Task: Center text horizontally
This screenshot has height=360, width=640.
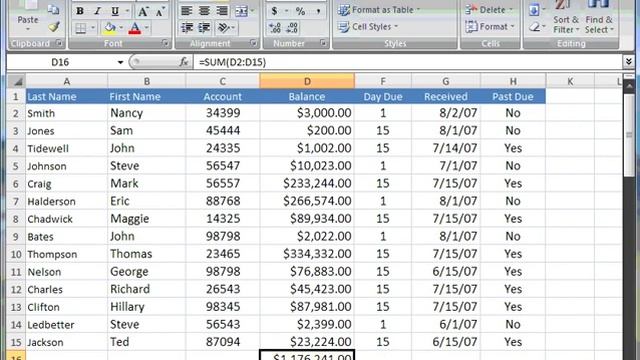Action: tap(204, 11)
